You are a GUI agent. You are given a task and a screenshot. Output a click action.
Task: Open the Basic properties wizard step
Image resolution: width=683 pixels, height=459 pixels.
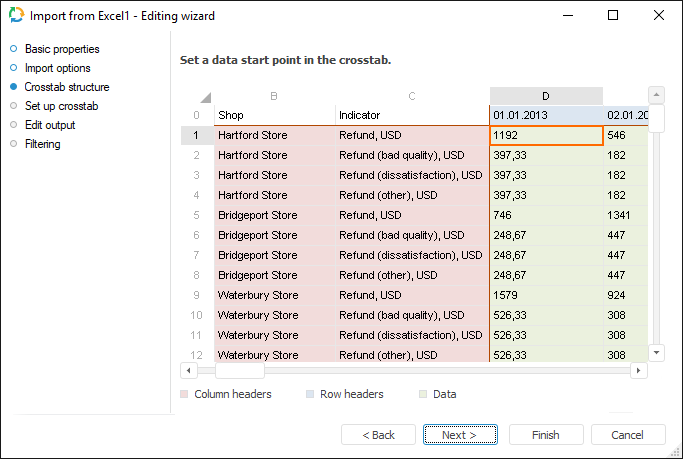61,49
